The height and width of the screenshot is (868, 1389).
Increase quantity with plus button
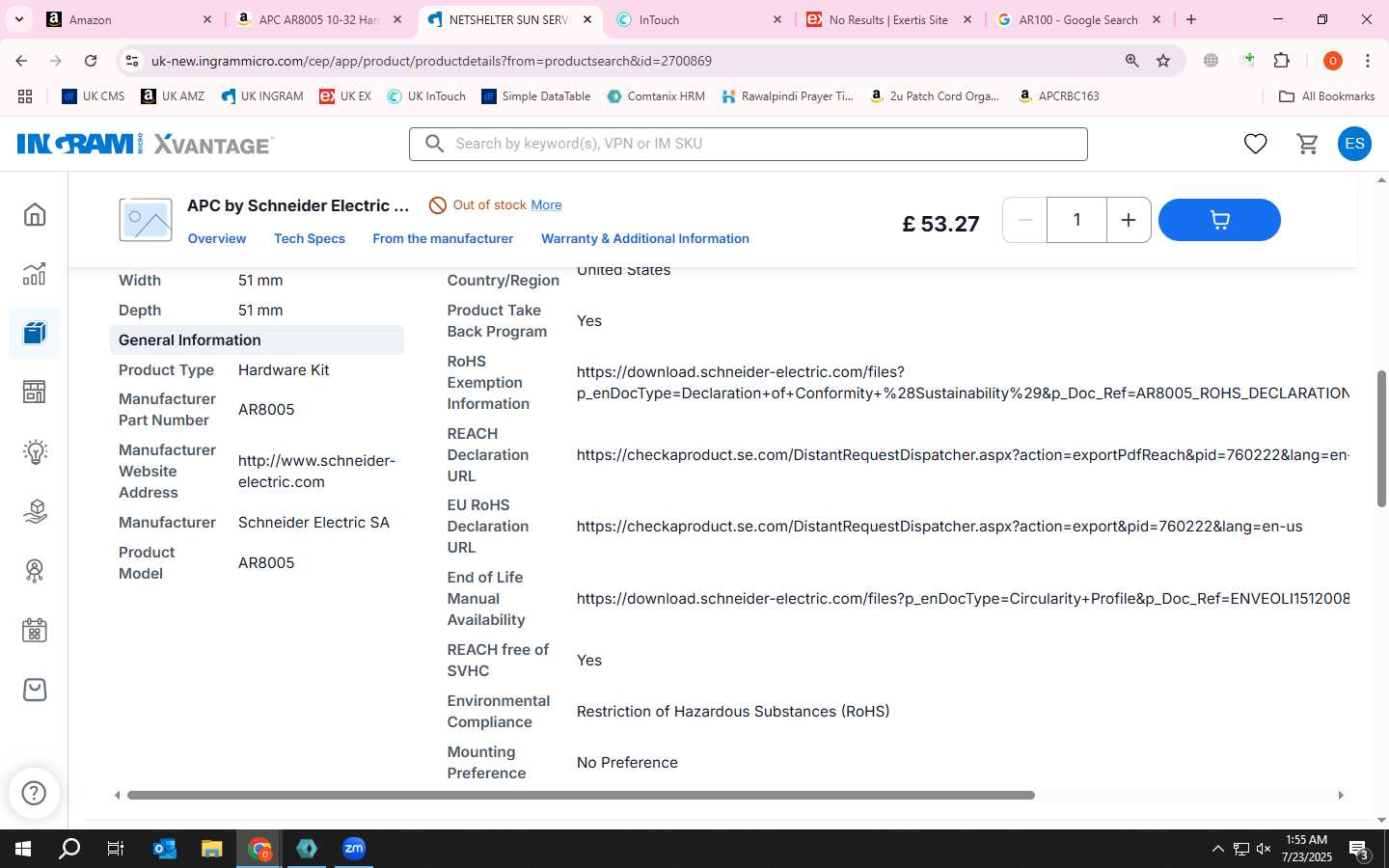[x=1129, y=220]
